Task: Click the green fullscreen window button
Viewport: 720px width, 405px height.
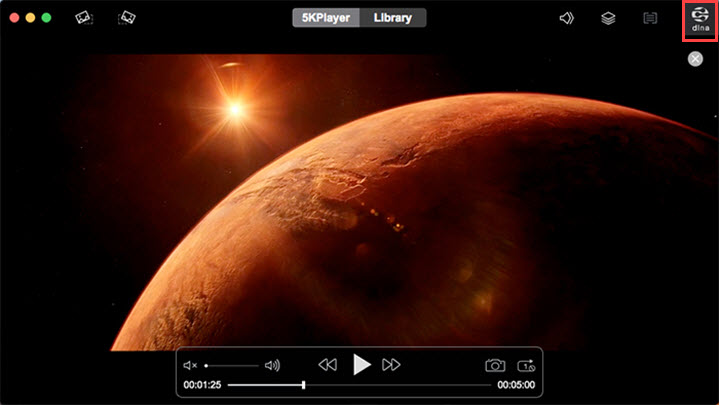Action: pos(46,18)
